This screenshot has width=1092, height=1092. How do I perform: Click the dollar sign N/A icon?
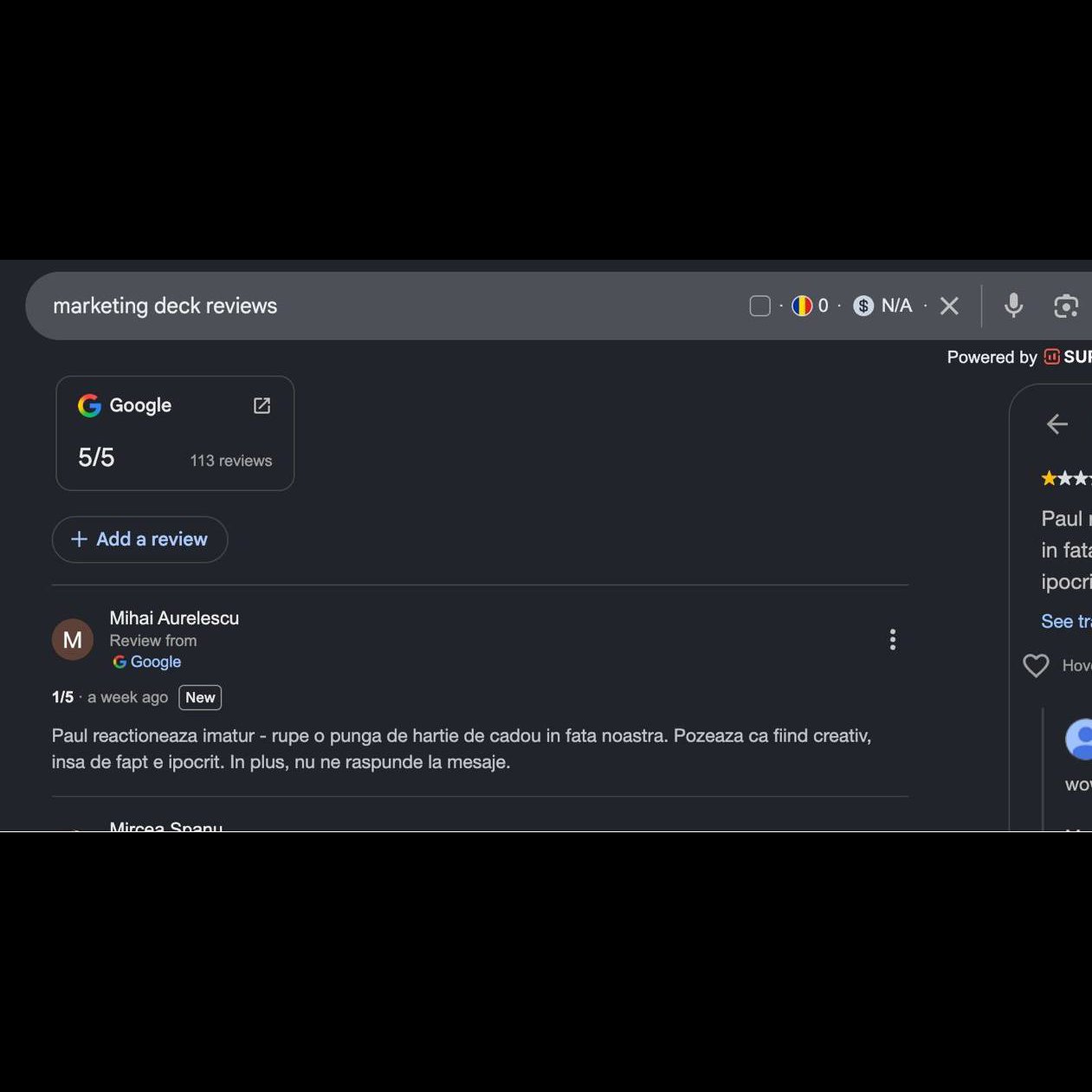coord(863,306)
